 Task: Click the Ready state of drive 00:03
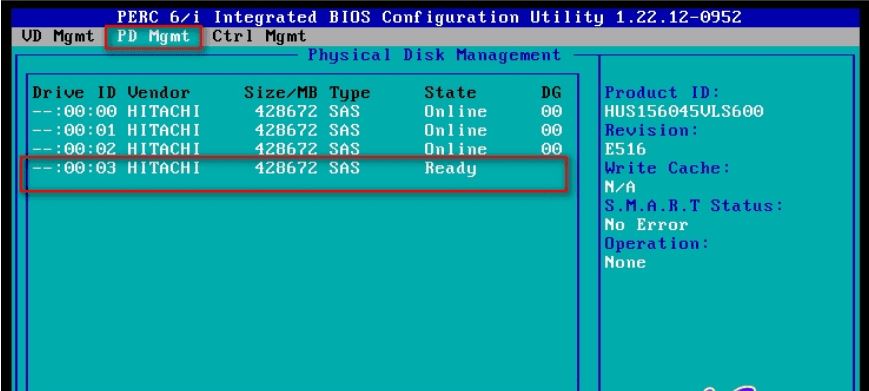pyautogui.click(x=451, y=168)
